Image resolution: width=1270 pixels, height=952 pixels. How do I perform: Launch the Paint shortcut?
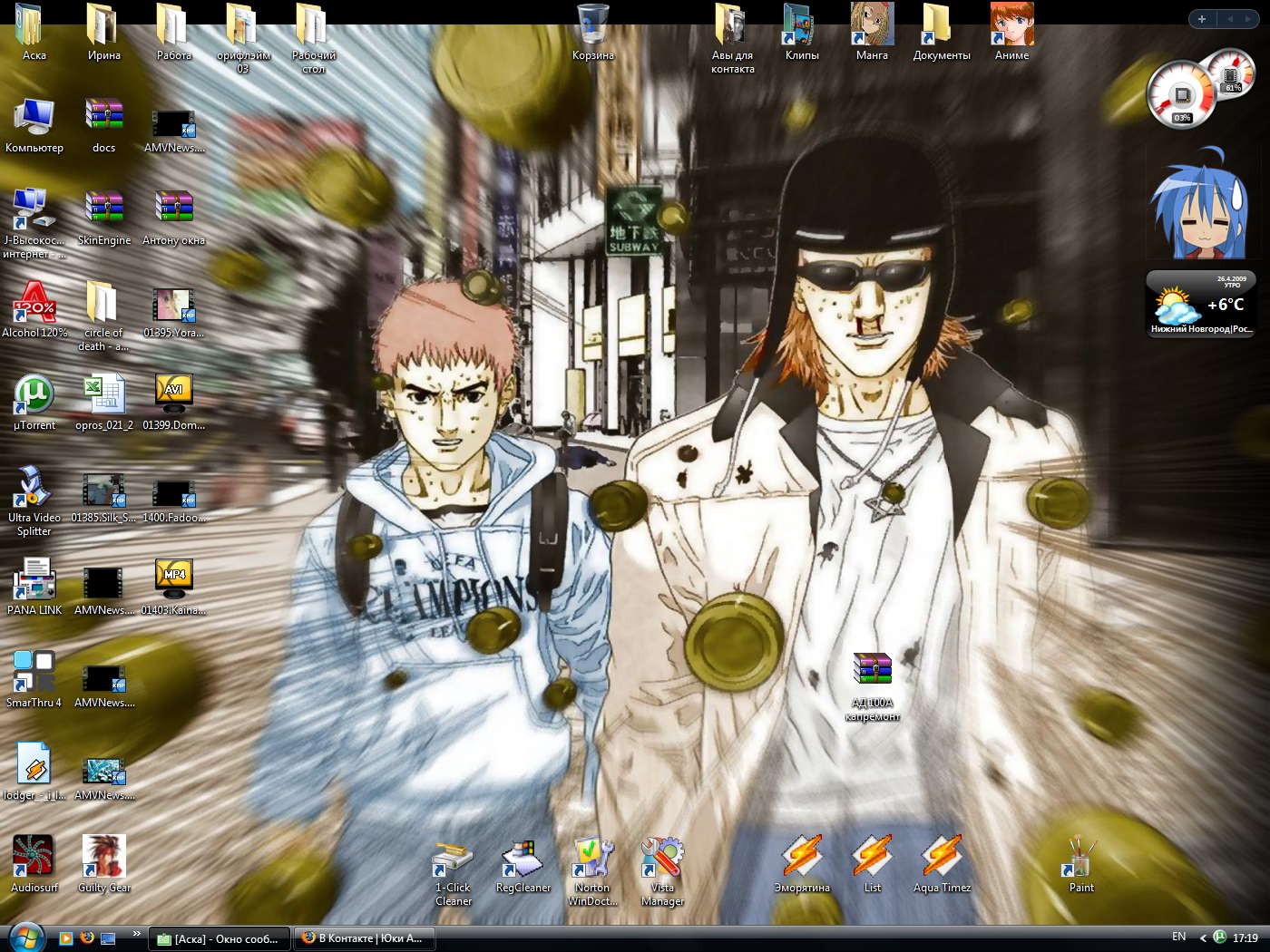pyautogui.click(x=1079, y=858)
